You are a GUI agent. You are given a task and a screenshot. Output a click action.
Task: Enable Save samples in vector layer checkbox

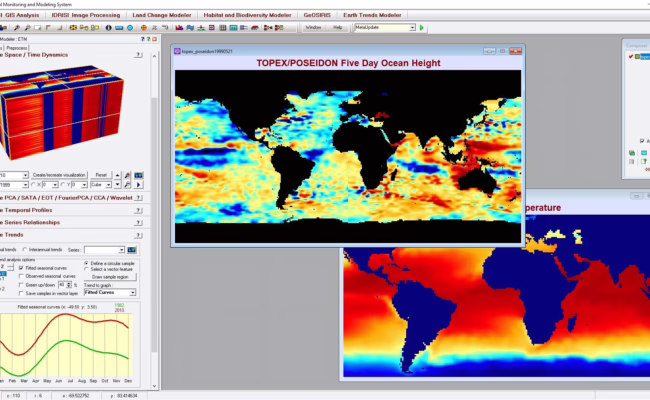coord(21,293)
